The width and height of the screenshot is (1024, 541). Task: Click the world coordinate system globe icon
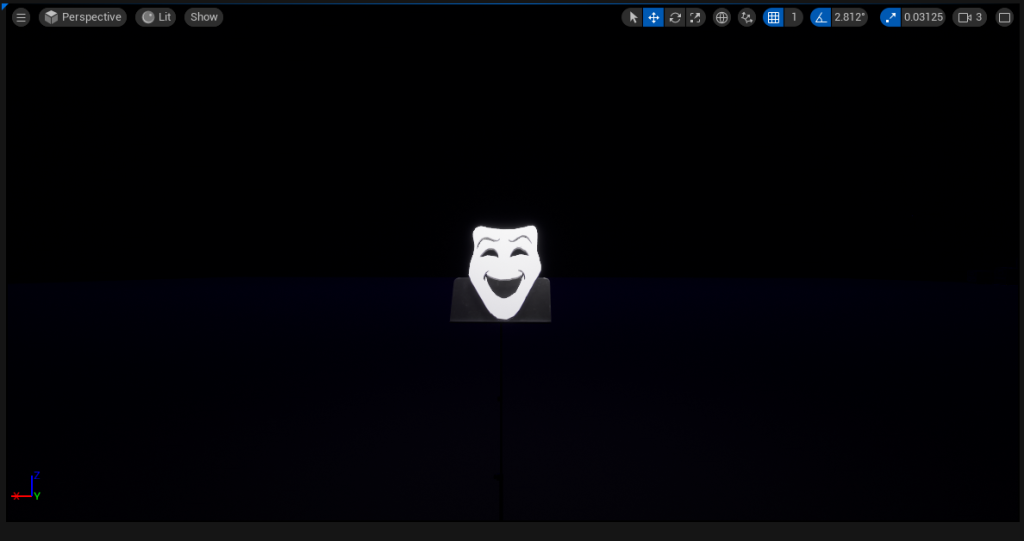pos(722,17)
